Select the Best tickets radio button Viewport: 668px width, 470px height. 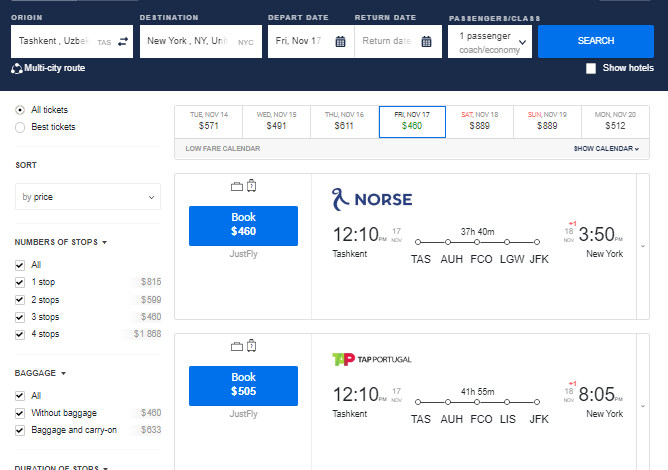click(21, 127)
